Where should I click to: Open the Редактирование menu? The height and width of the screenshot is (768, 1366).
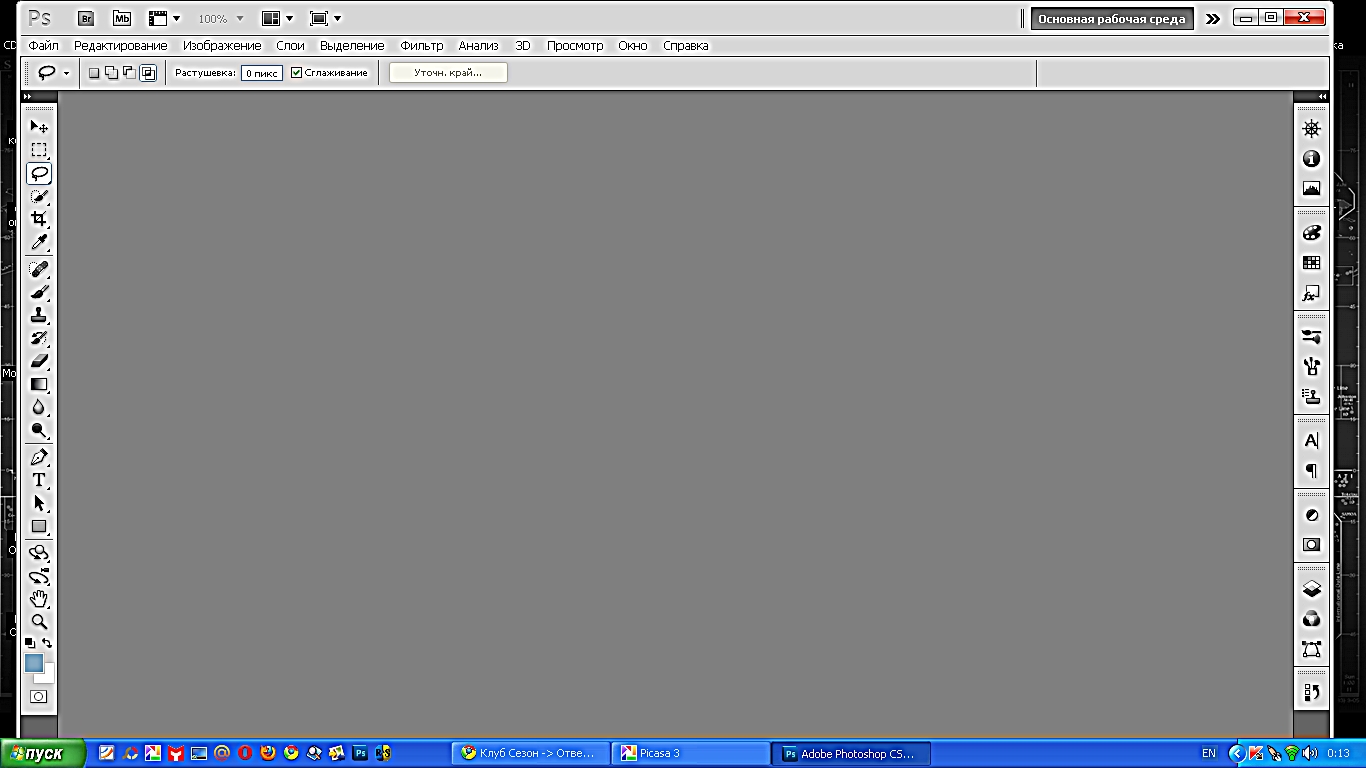click(x=120, y=46)
